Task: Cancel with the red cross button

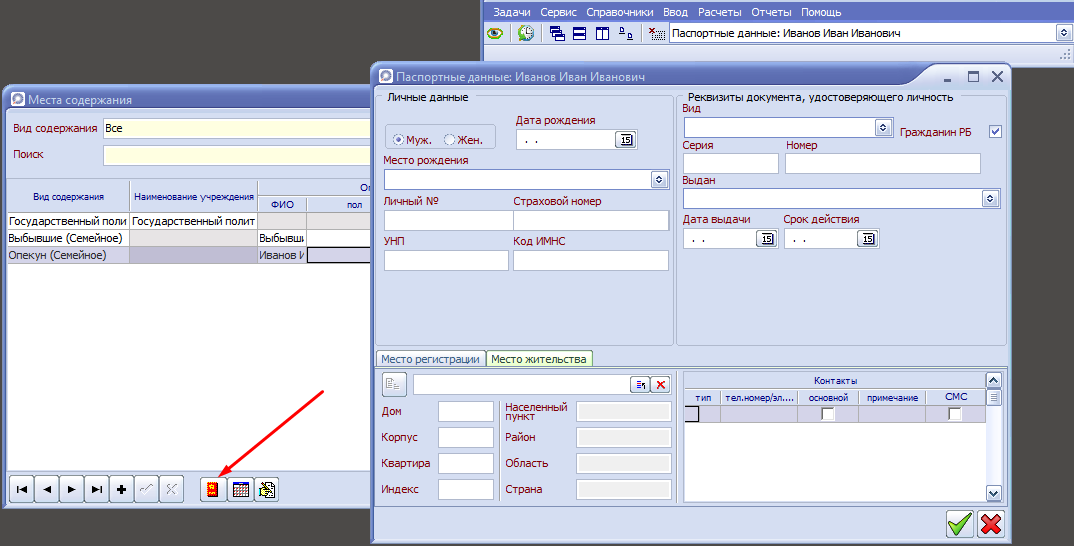Action: 991,523
